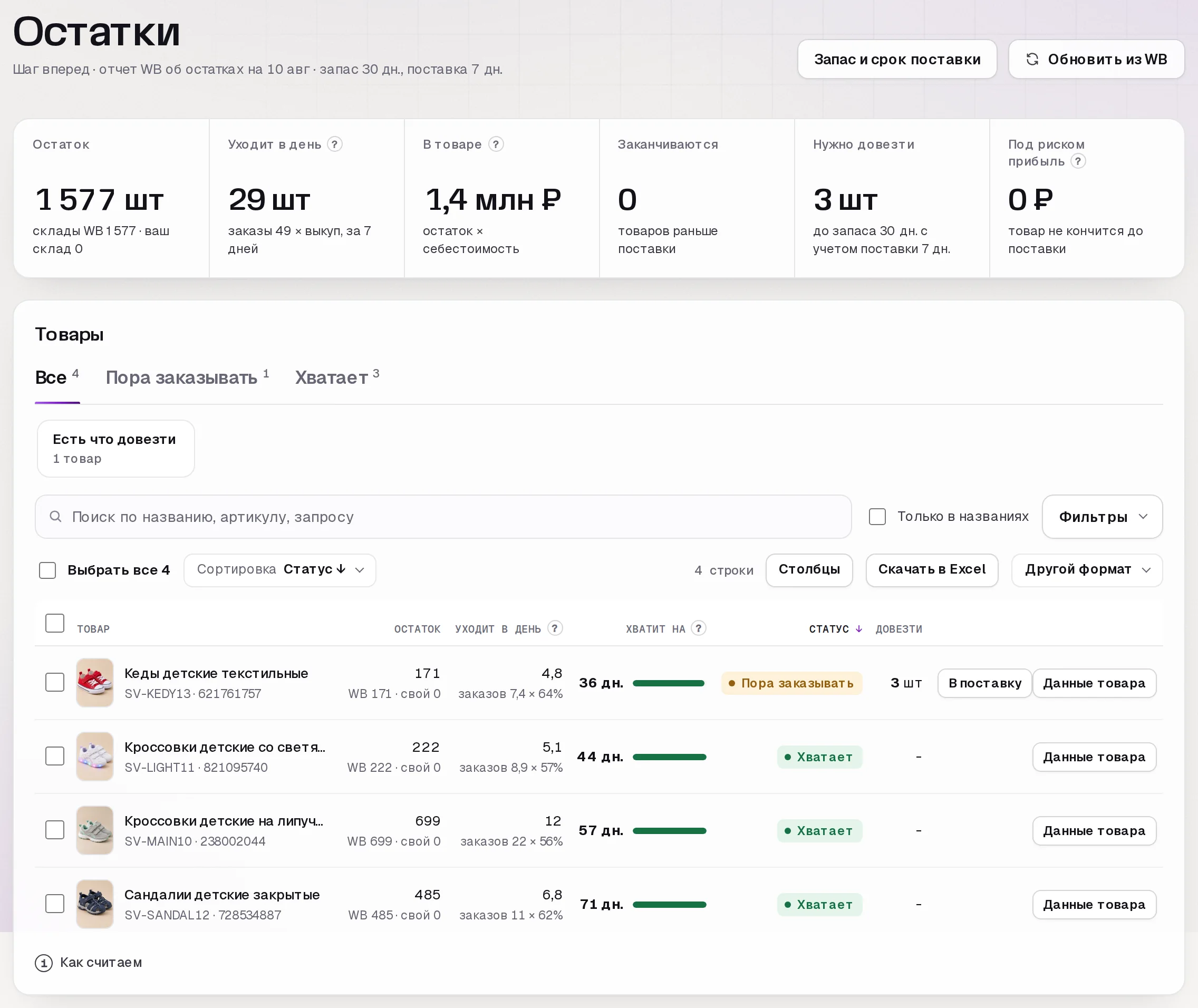Open the help tooltip for Под риском прибыль
The image size is (1198, 1008).
click(x=1077, y=161)
